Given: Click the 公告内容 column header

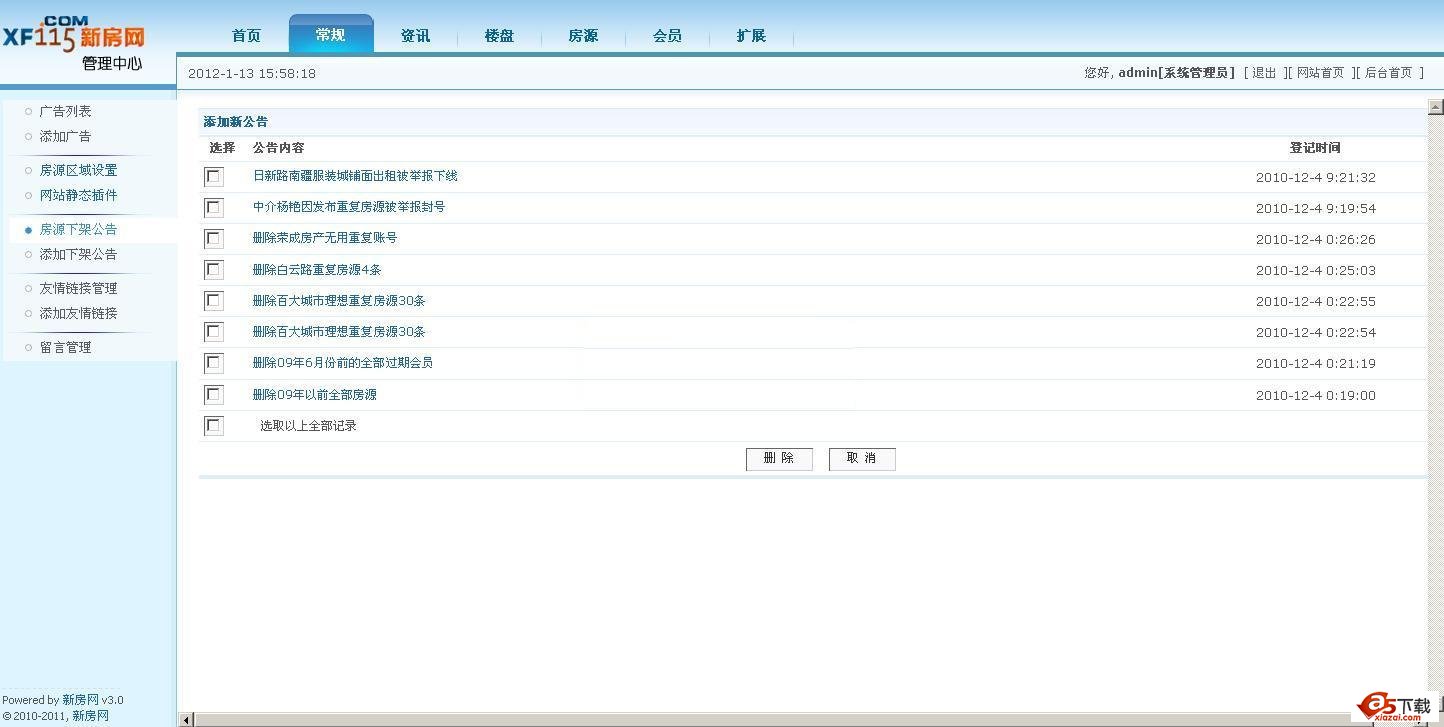Looking at the screenshot, I should 278,148.
